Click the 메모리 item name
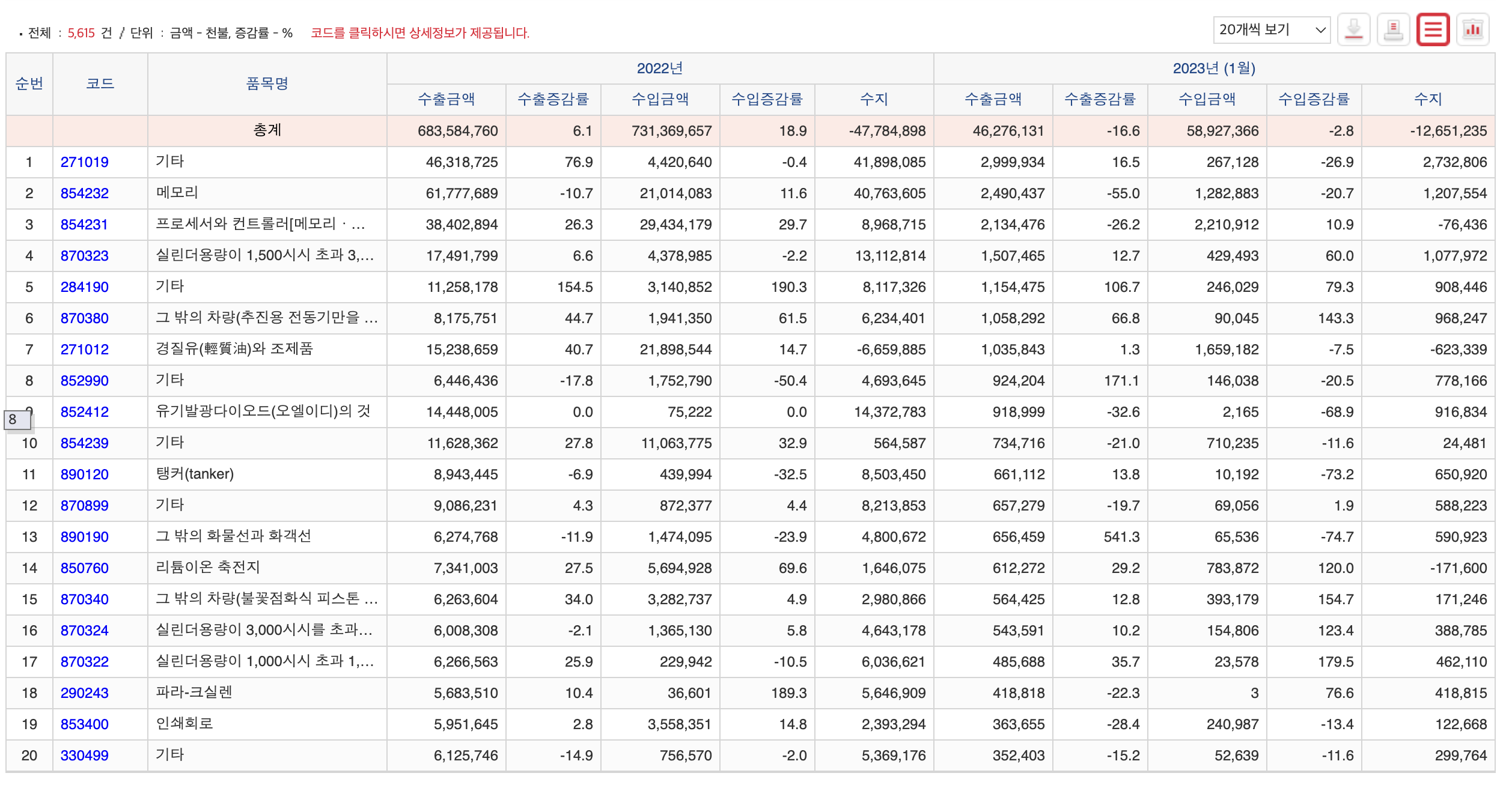Viewport: 1512px width, 788px height. (177, 193)
